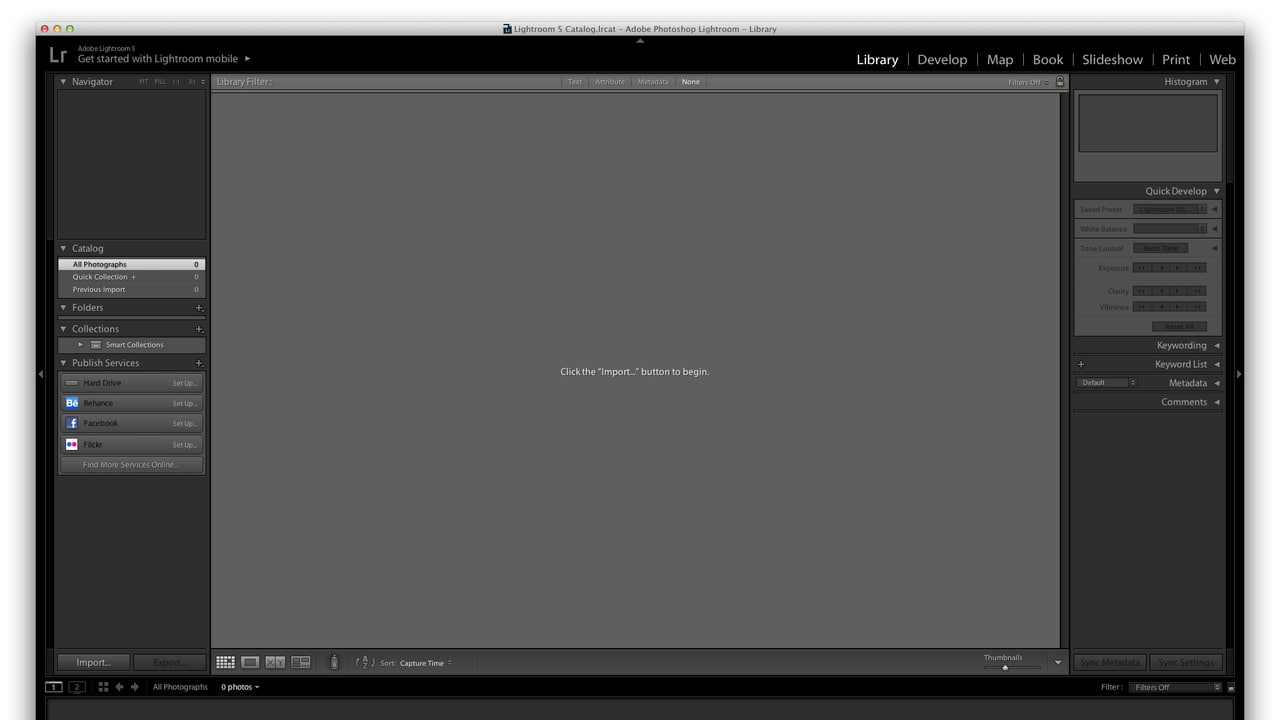Open Saved Preset dropdown in Quick Develop
Image resolution: width=1280 pixels, height=720 pixels.
click(x=1170, y=210)
